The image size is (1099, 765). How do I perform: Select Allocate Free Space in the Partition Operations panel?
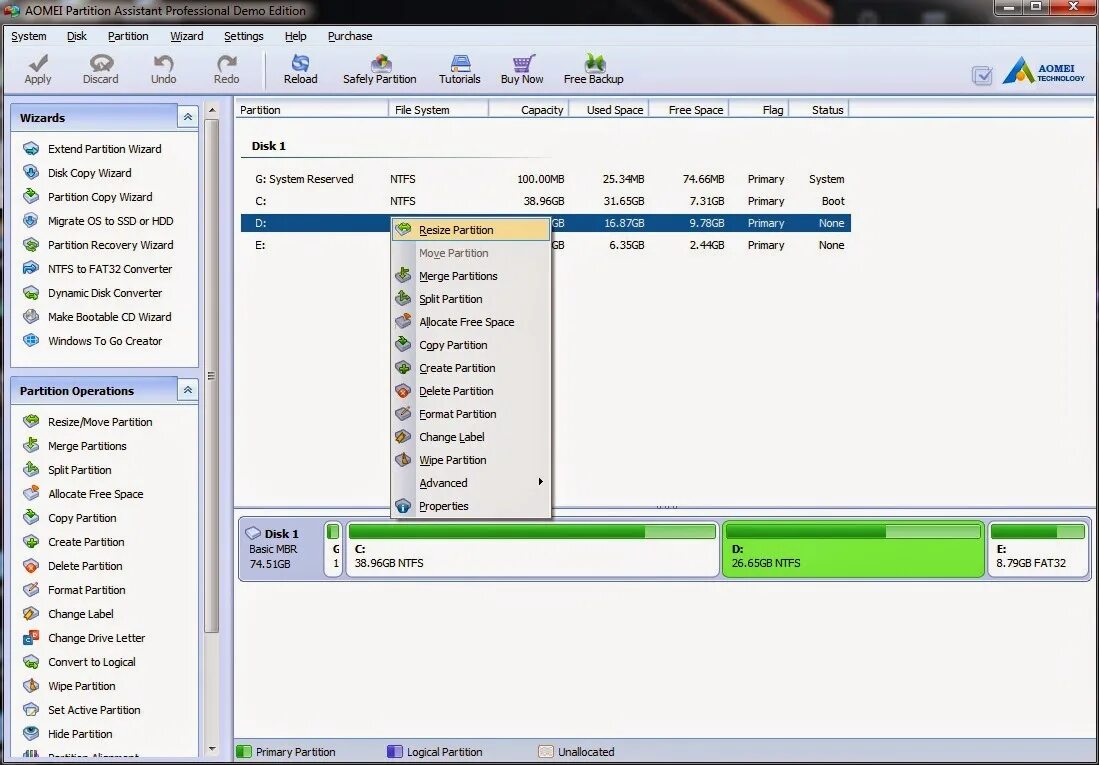pyautogui.click(x=96, y=494)
